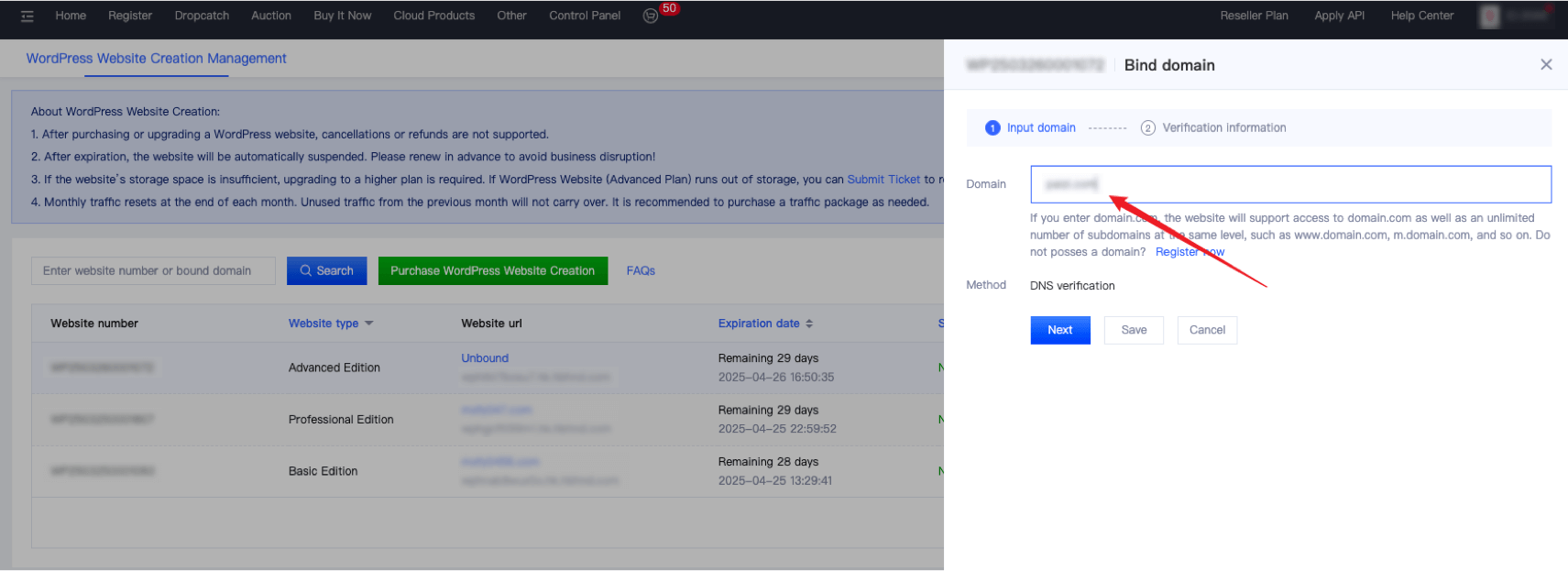Screen dimensions: 1568x571
Task: Click the sort icon on Expiration date column
Action: coord(809,324)
